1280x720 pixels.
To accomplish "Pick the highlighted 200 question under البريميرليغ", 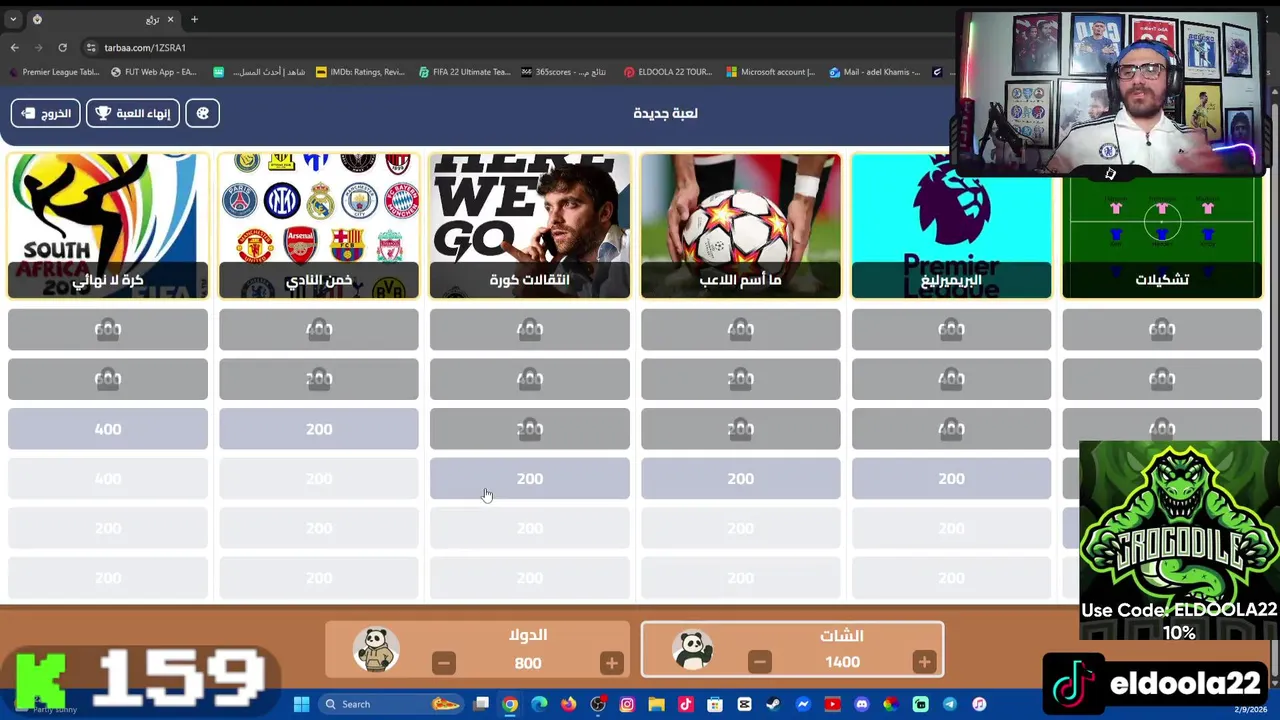I will (952, 479).
